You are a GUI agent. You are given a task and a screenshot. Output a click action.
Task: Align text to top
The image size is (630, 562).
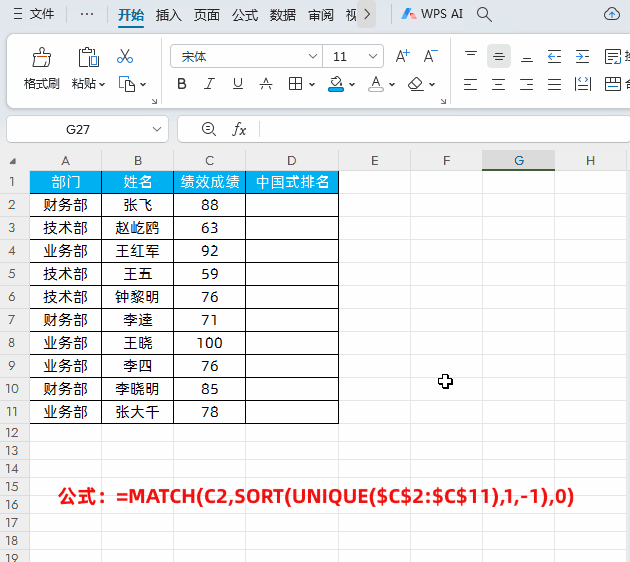coord(471,56)
